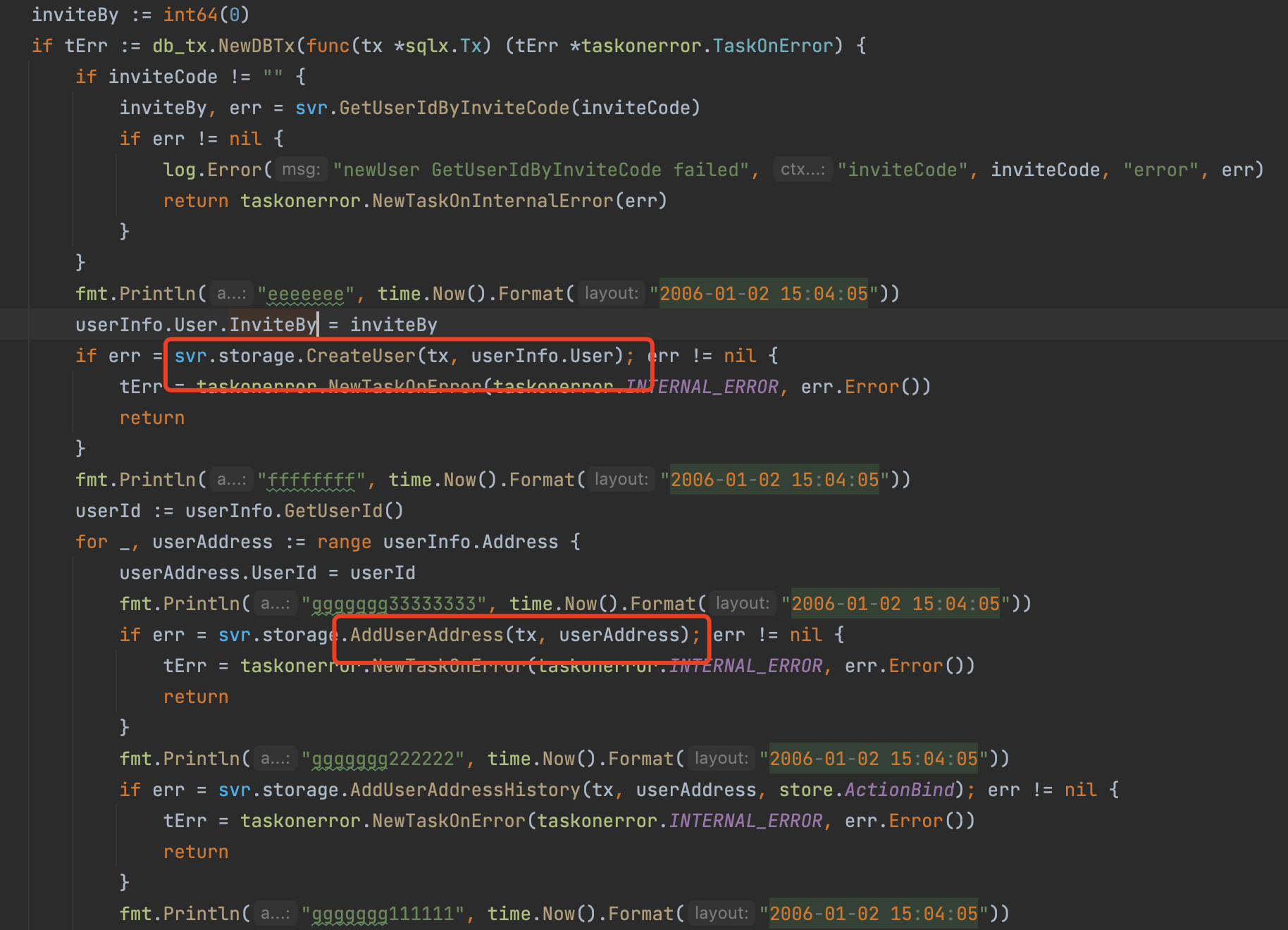Image resolution: width=1288 pixels, height=930 pixels.
Task: Click the CreateUser method name
Action: point(361,356)
